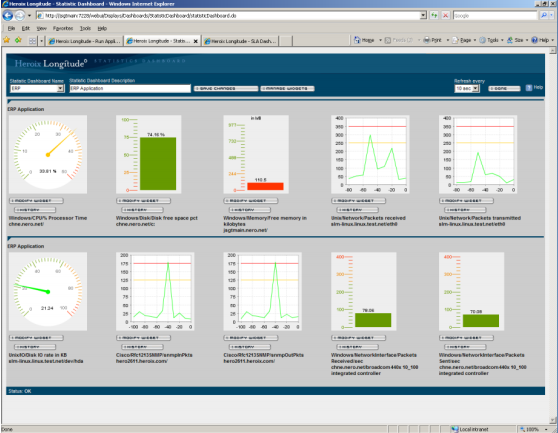Open the Quick Tabs list dropdown arrow

pos(41,41)
